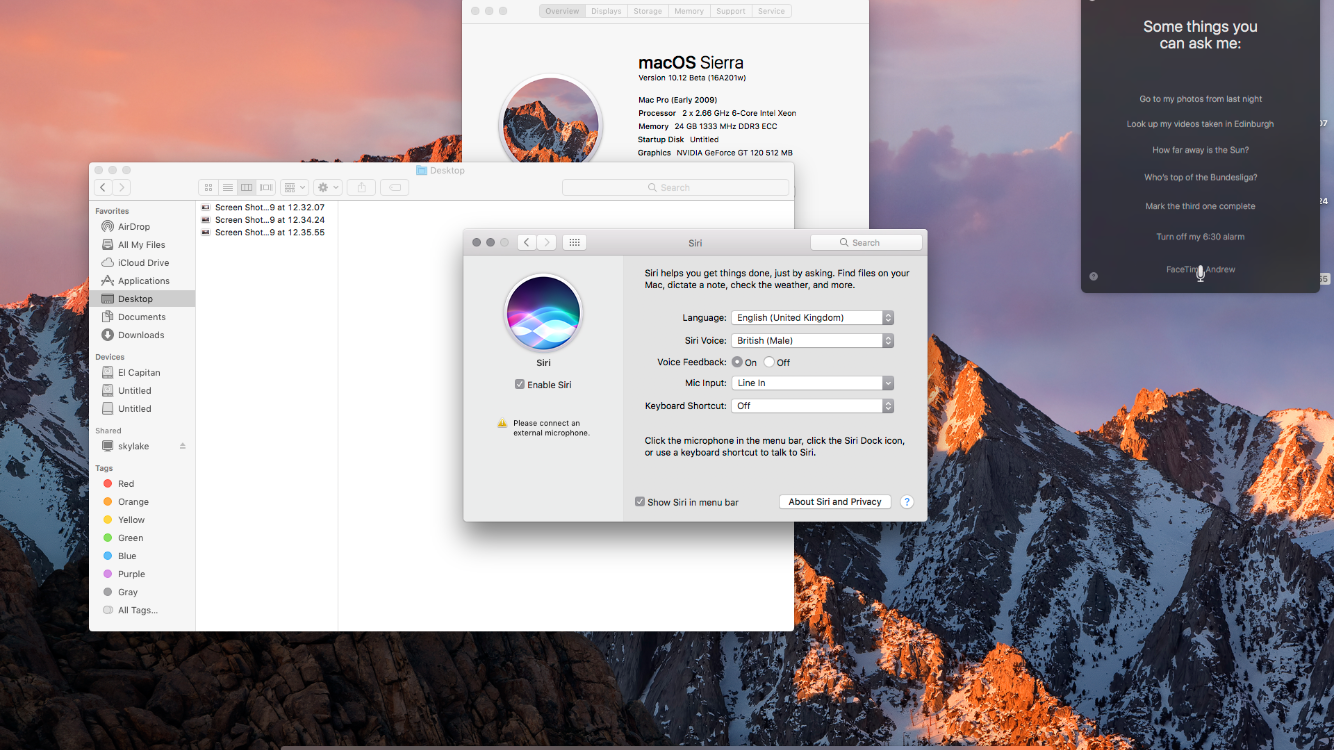
Task: Set Voice Feedback to Off
Action: pyautogui.click(x=769, y=362)
